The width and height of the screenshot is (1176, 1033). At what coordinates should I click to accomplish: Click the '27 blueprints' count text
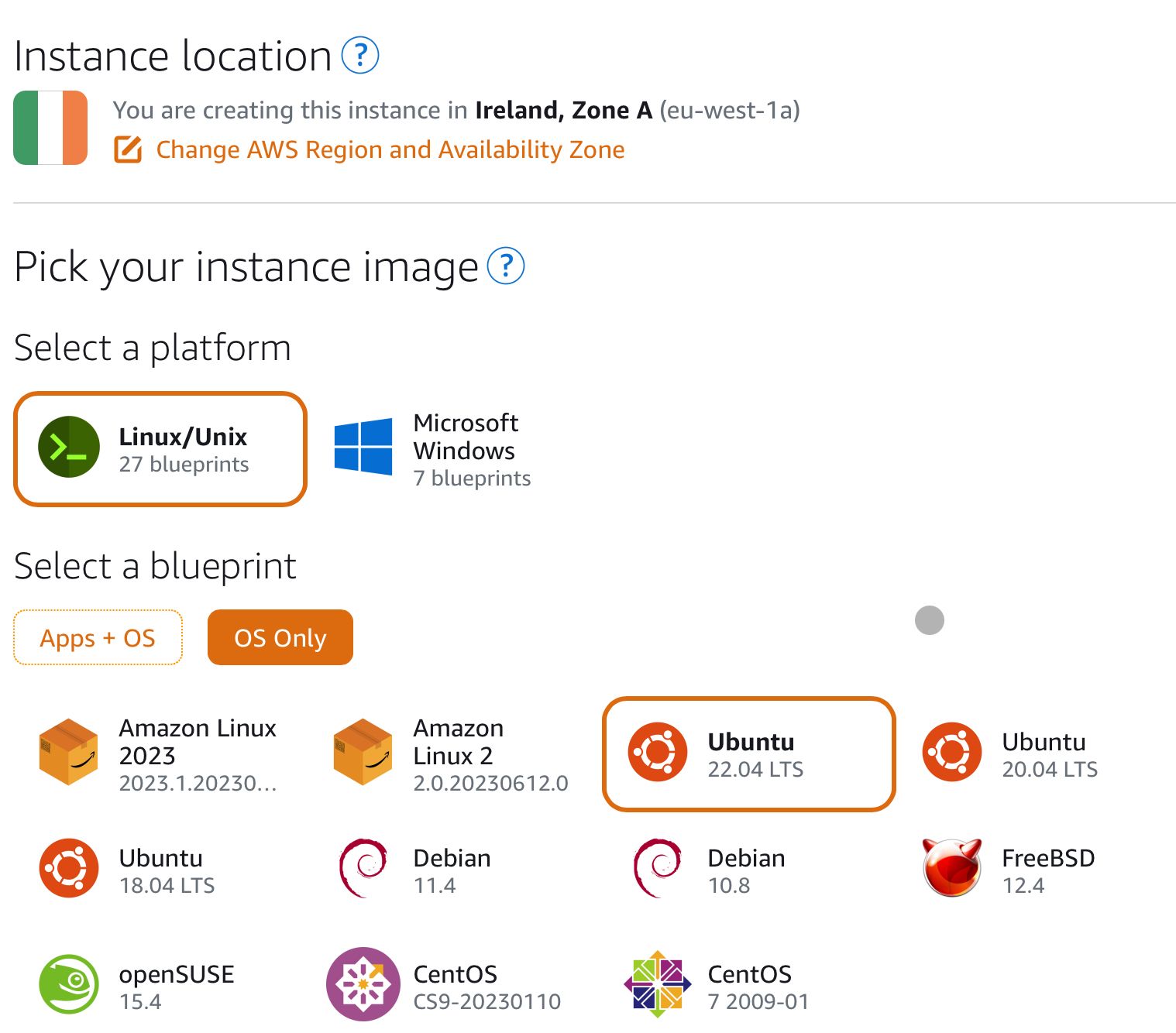point(184,465)
